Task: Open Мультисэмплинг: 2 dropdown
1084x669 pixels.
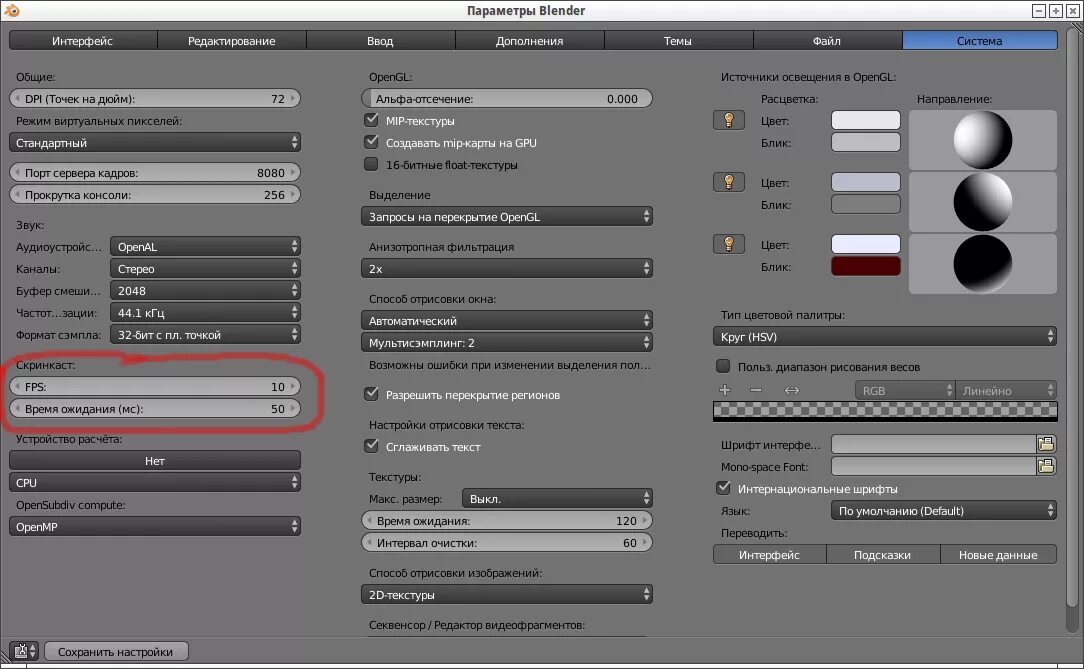Action: (x=507, y=343)
